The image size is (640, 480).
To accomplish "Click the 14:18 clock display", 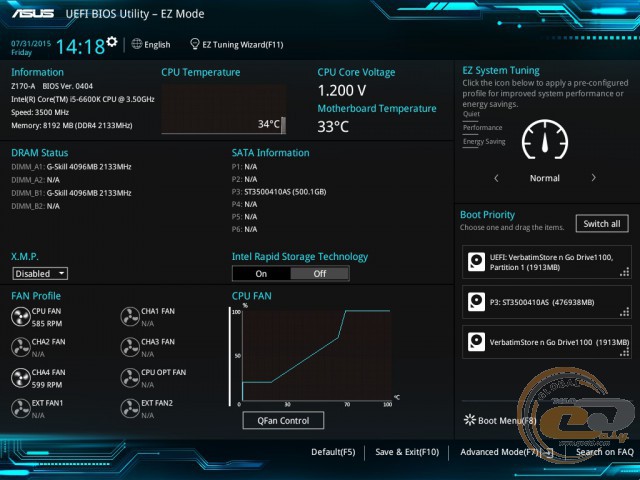I will pyautogui.click(x=80, y=46).
